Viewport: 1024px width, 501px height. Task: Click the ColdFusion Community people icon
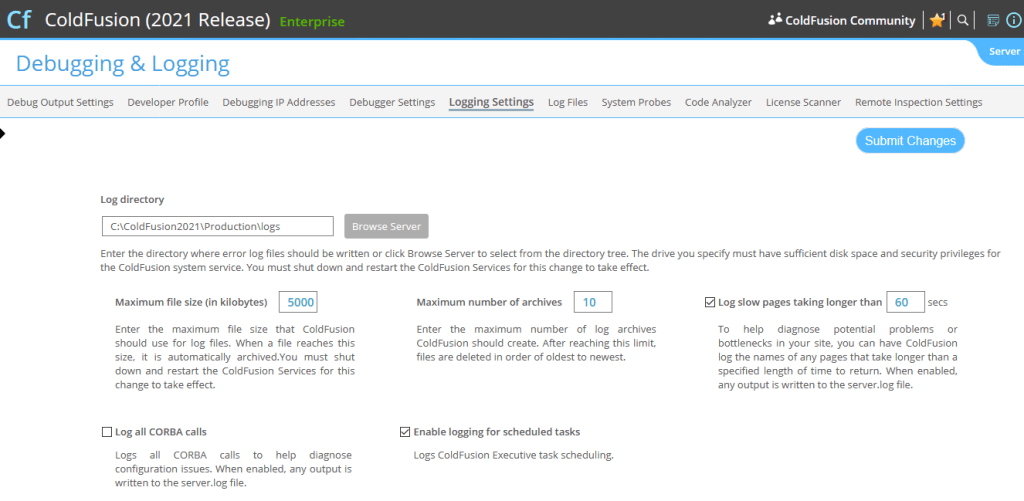click(x=774, y=20)
